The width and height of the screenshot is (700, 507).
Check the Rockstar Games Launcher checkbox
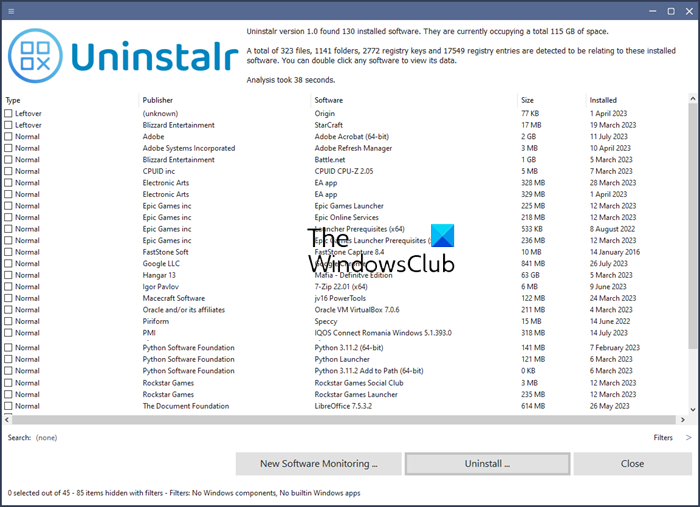[x=8, y=395]
